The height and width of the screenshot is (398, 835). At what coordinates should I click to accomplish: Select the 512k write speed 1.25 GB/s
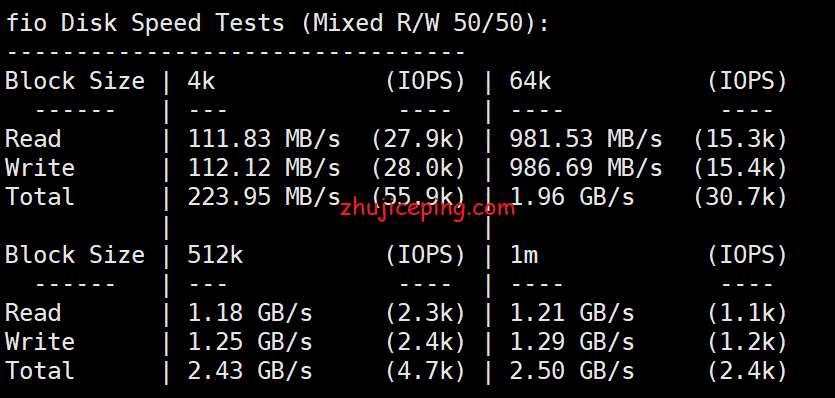(x=250, y=342)
